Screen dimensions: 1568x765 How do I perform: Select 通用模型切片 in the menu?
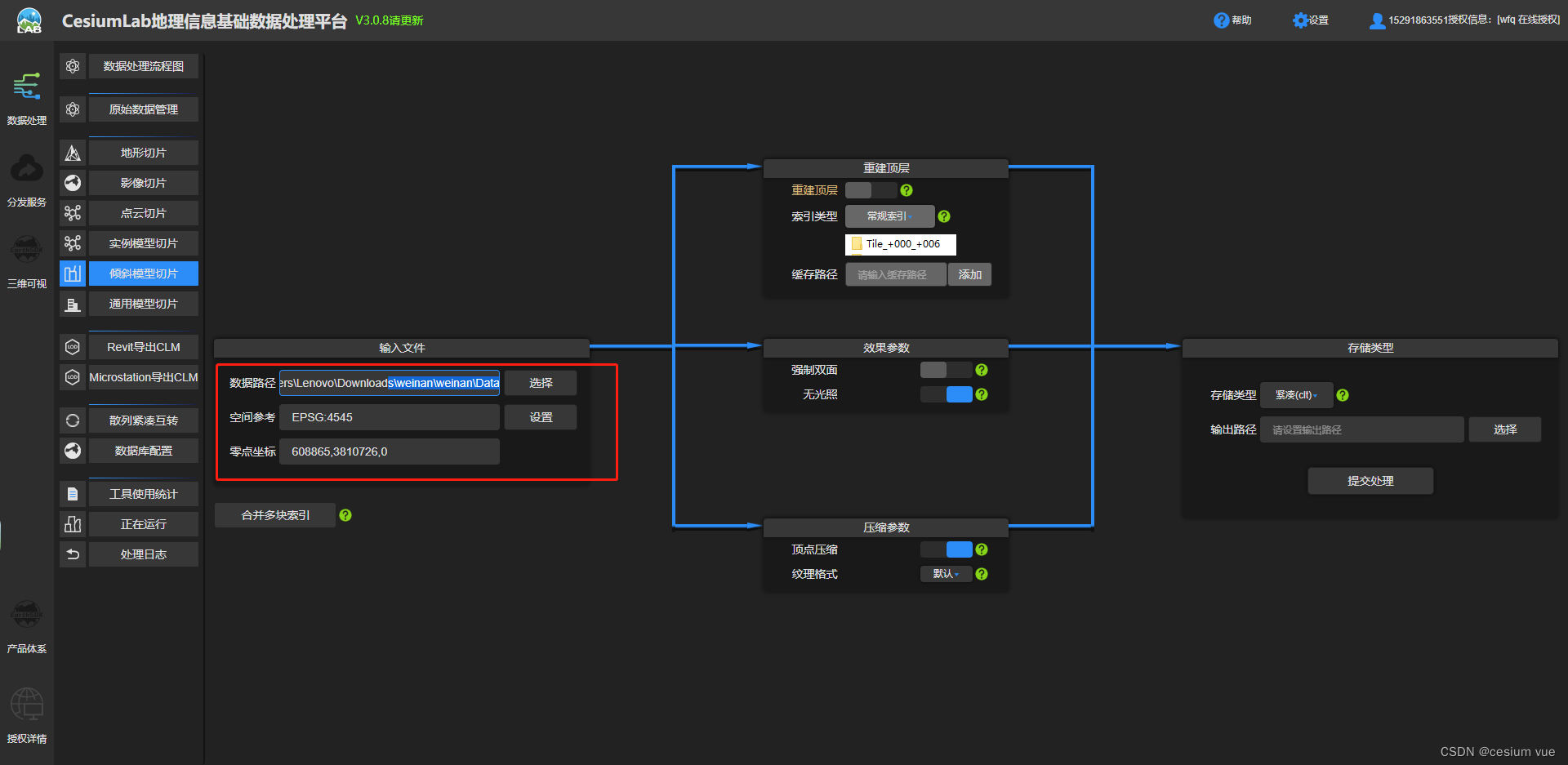[144, 304]
